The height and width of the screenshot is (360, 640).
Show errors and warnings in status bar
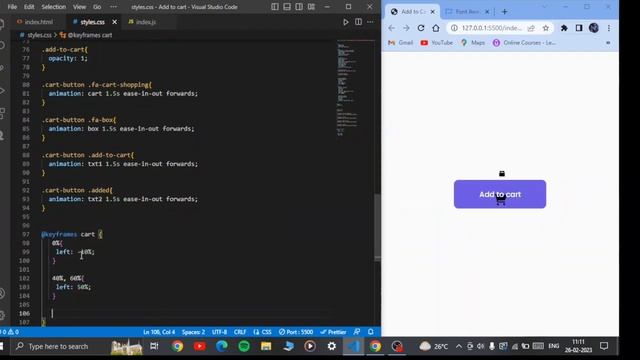click(10, 332)
